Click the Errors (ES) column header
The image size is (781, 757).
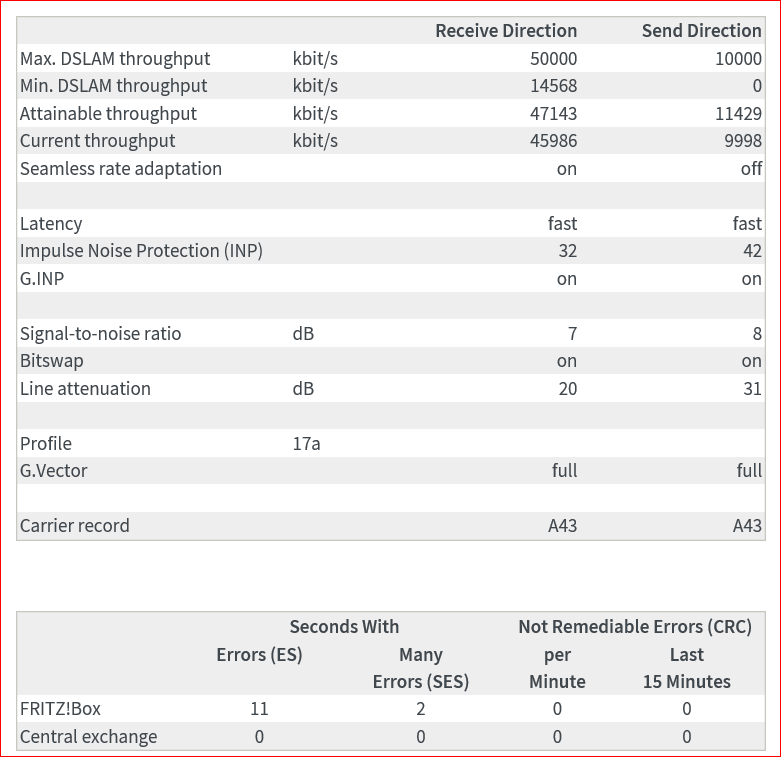pyautogui.click(x=259, y=655)
